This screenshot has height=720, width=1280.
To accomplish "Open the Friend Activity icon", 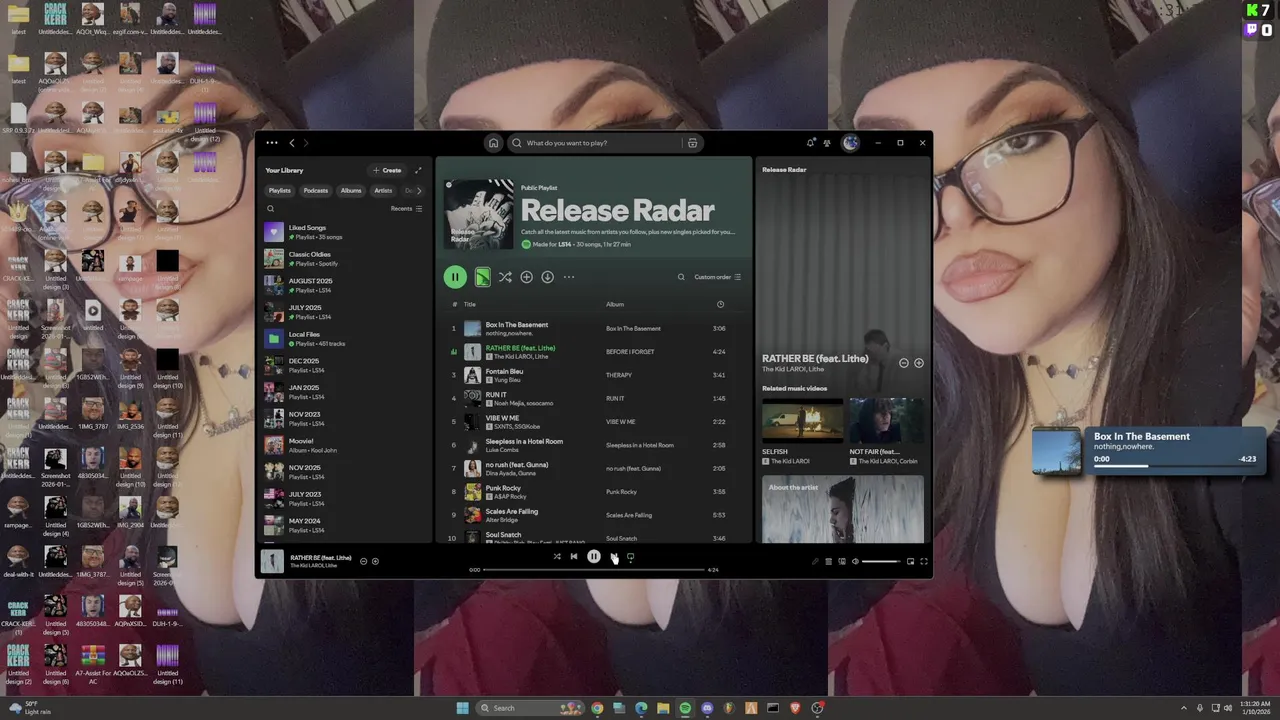I will (x=827, y=143).
